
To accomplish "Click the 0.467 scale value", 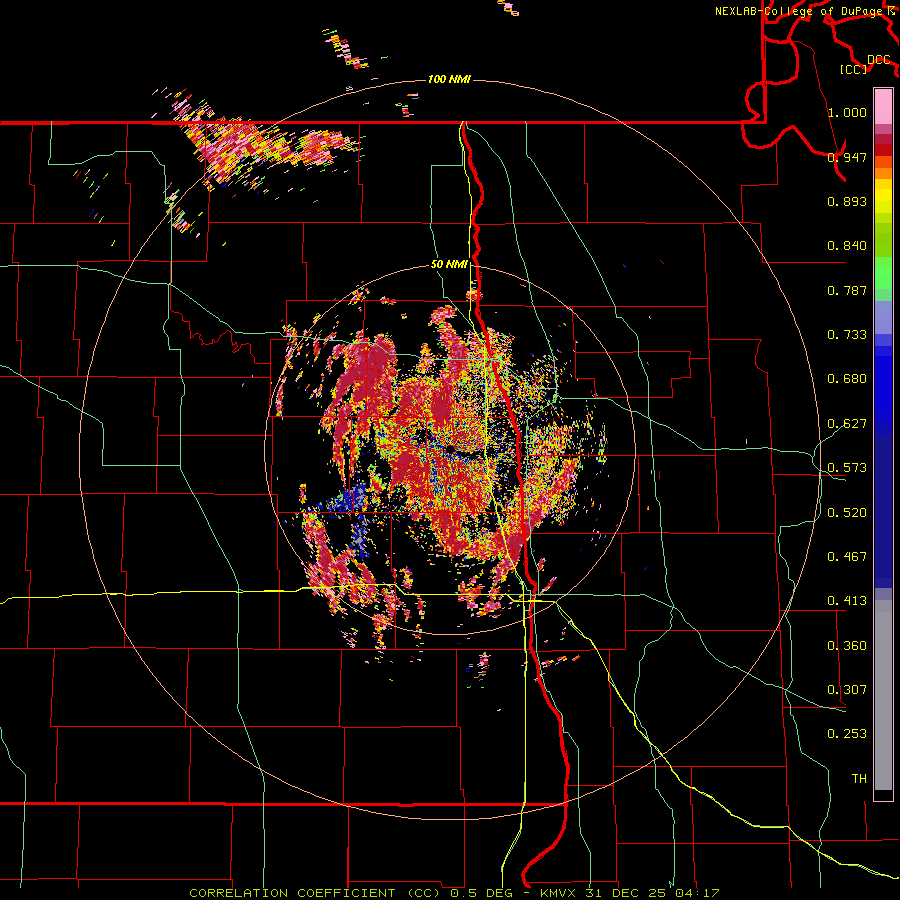I will [847, 557].
